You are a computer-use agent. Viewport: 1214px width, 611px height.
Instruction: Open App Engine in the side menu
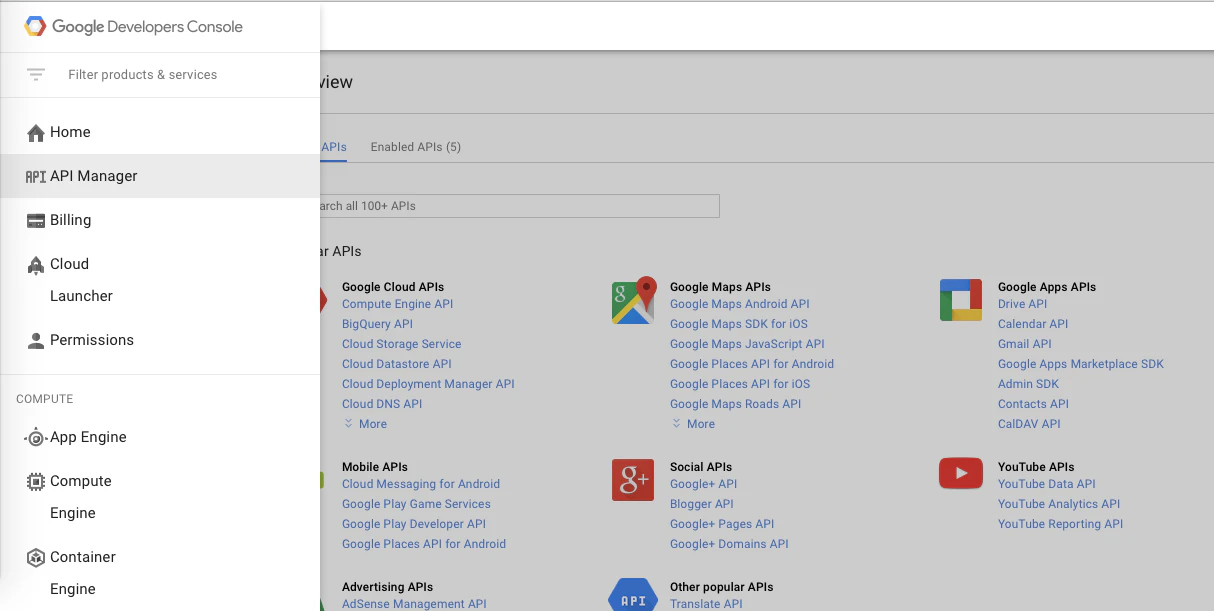tap(160, 437)
